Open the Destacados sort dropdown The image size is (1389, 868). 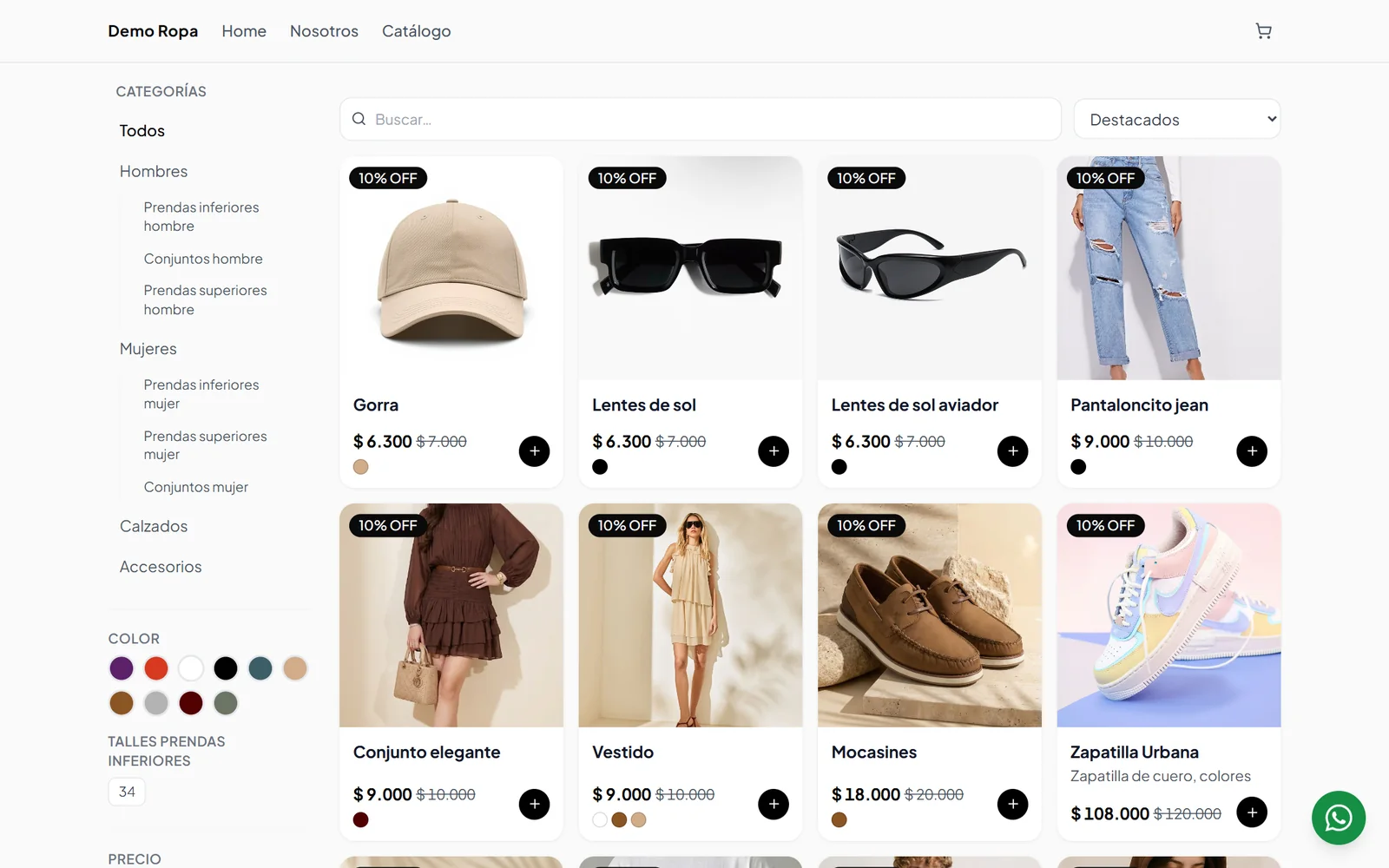coord(1177,119)
